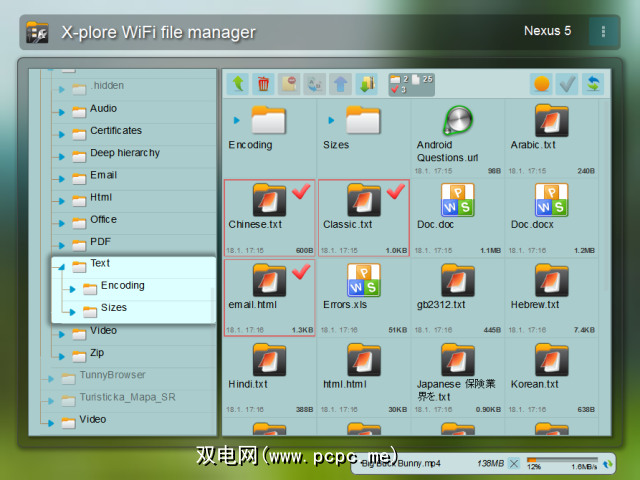Click the email.html file name
The height and width of the screenshot is (480, 640).
pos(253,304)
